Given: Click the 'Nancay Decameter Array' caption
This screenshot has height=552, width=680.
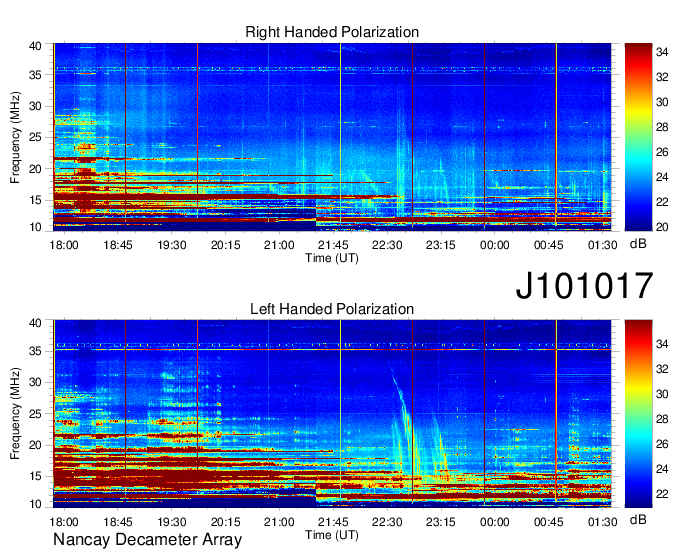Looking at the screenshot, I should click(147, 540).
